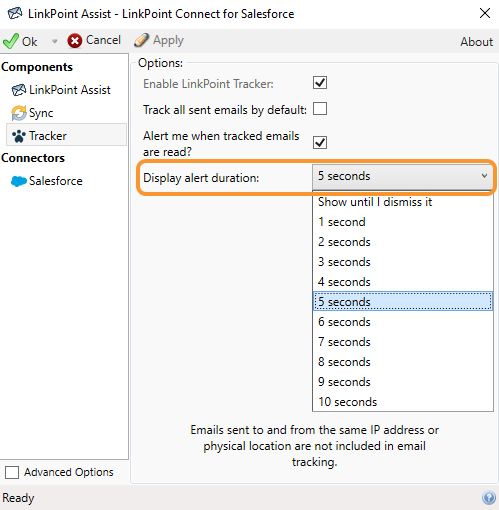The image size is (499, 510).
Task: Close the LinkPoint Assist window
Action: pyautogui.click(x=485, y=13)
